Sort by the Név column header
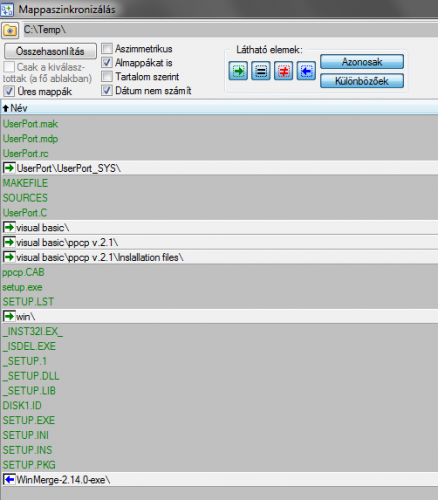This screenshot has height=500, width=438. 219,108
